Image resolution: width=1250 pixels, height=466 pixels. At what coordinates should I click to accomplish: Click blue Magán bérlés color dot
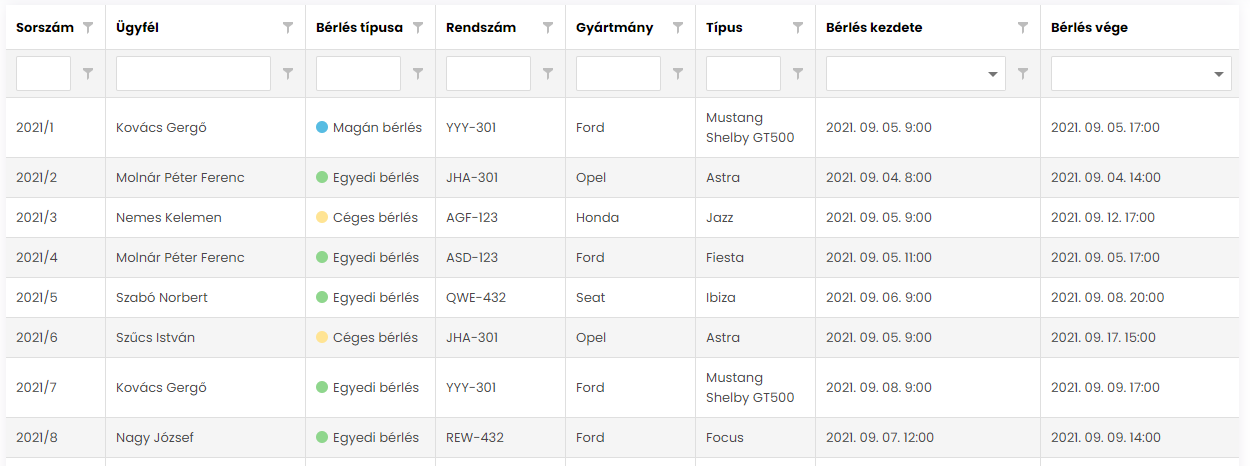click(x=322, y=128)
